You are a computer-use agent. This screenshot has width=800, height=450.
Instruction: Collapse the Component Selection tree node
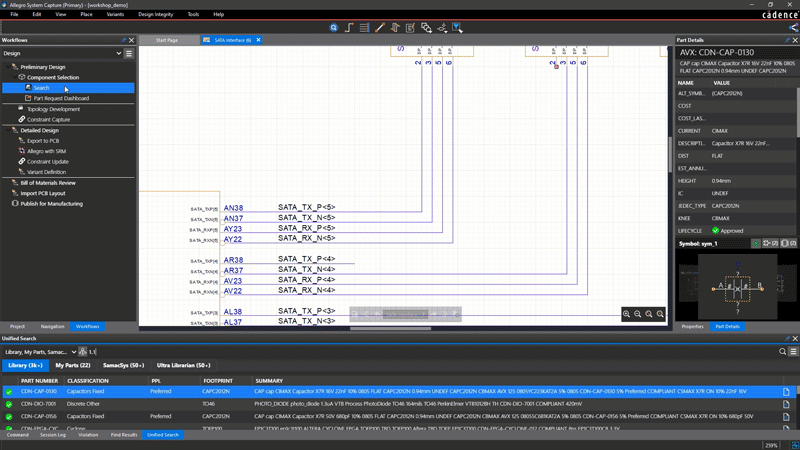pyautogui.click(x=14, y=78)
